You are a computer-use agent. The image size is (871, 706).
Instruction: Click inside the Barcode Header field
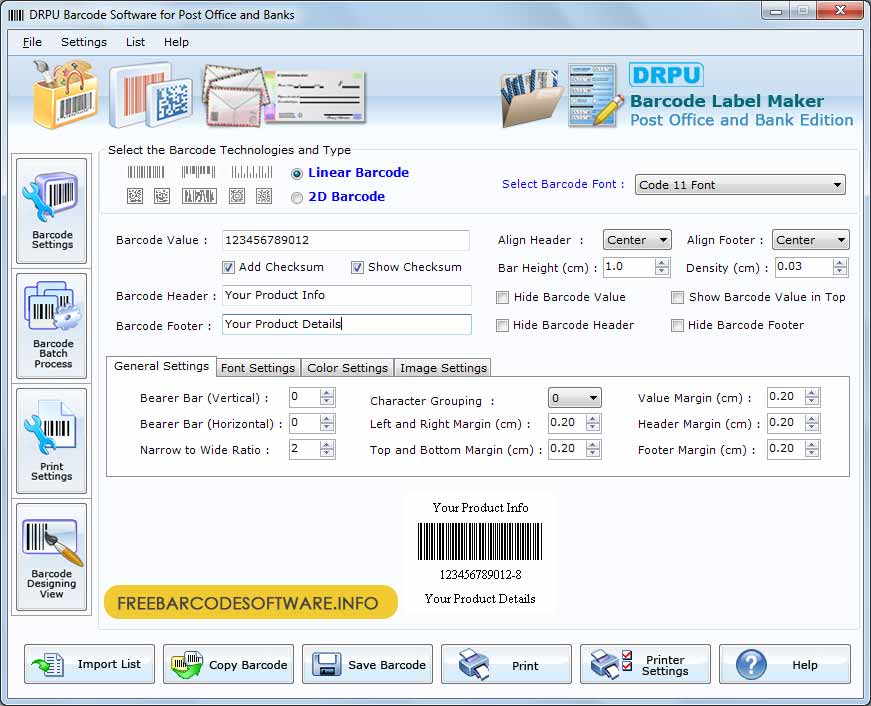point(347,296)
